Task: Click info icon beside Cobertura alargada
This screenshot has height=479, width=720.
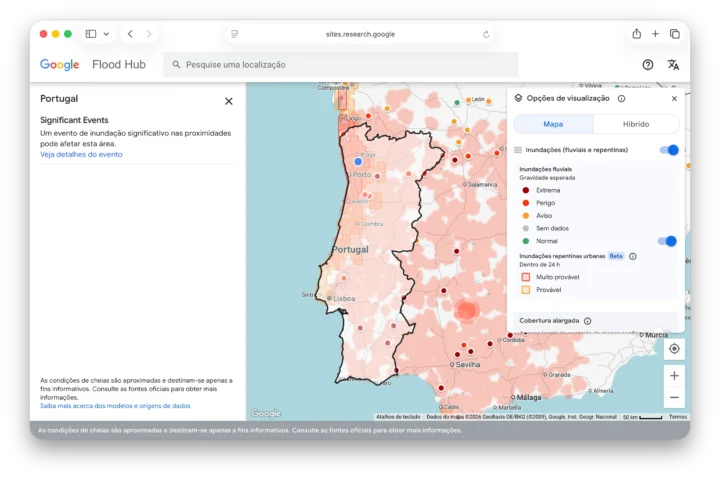Action: click(x=587, y=321)
